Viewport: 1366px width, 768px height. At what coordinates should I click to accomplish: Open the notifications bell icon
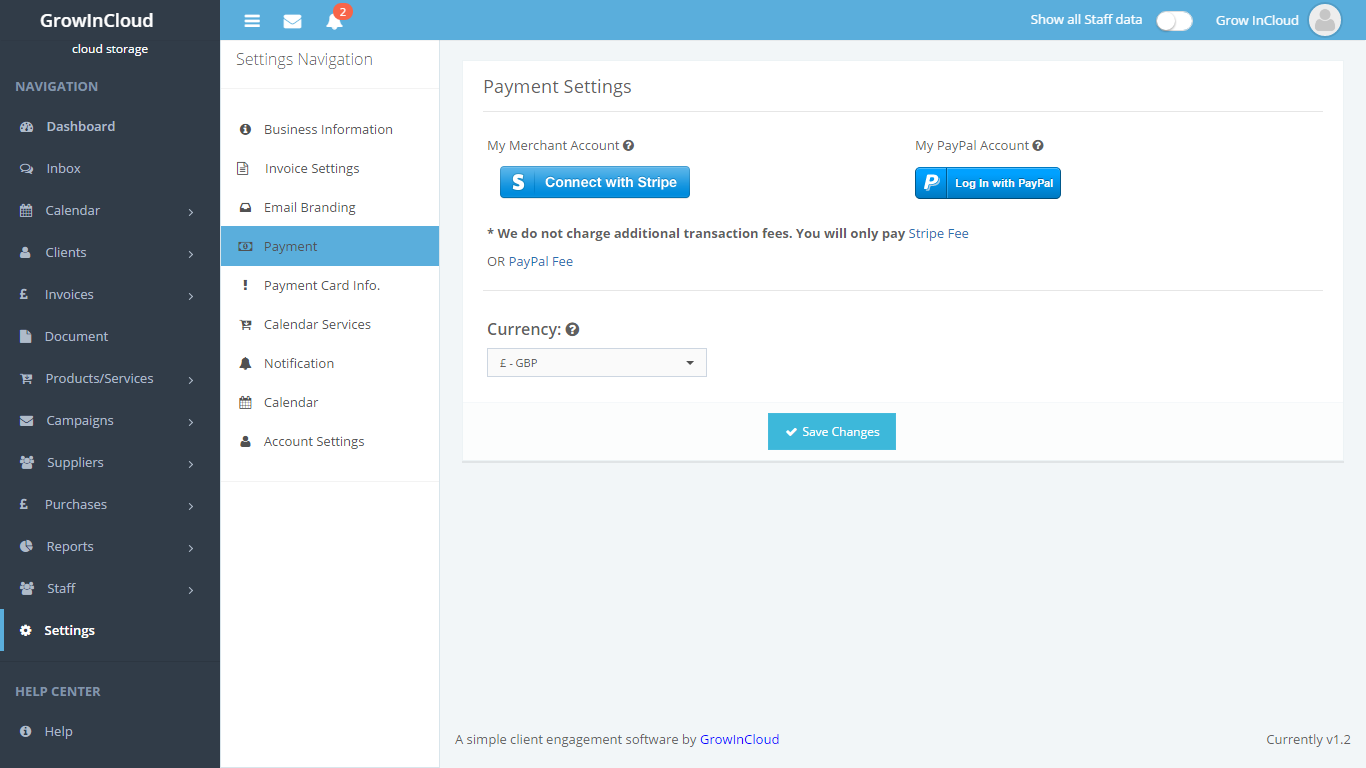point(334,21)
